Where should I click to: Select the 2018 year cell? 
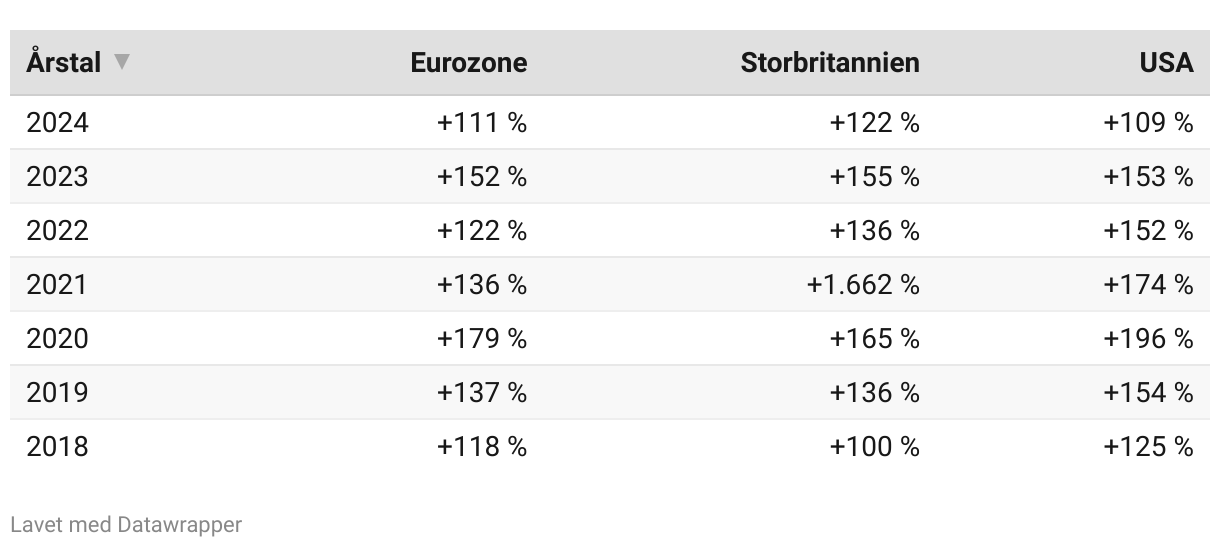(x=58, y=447)
